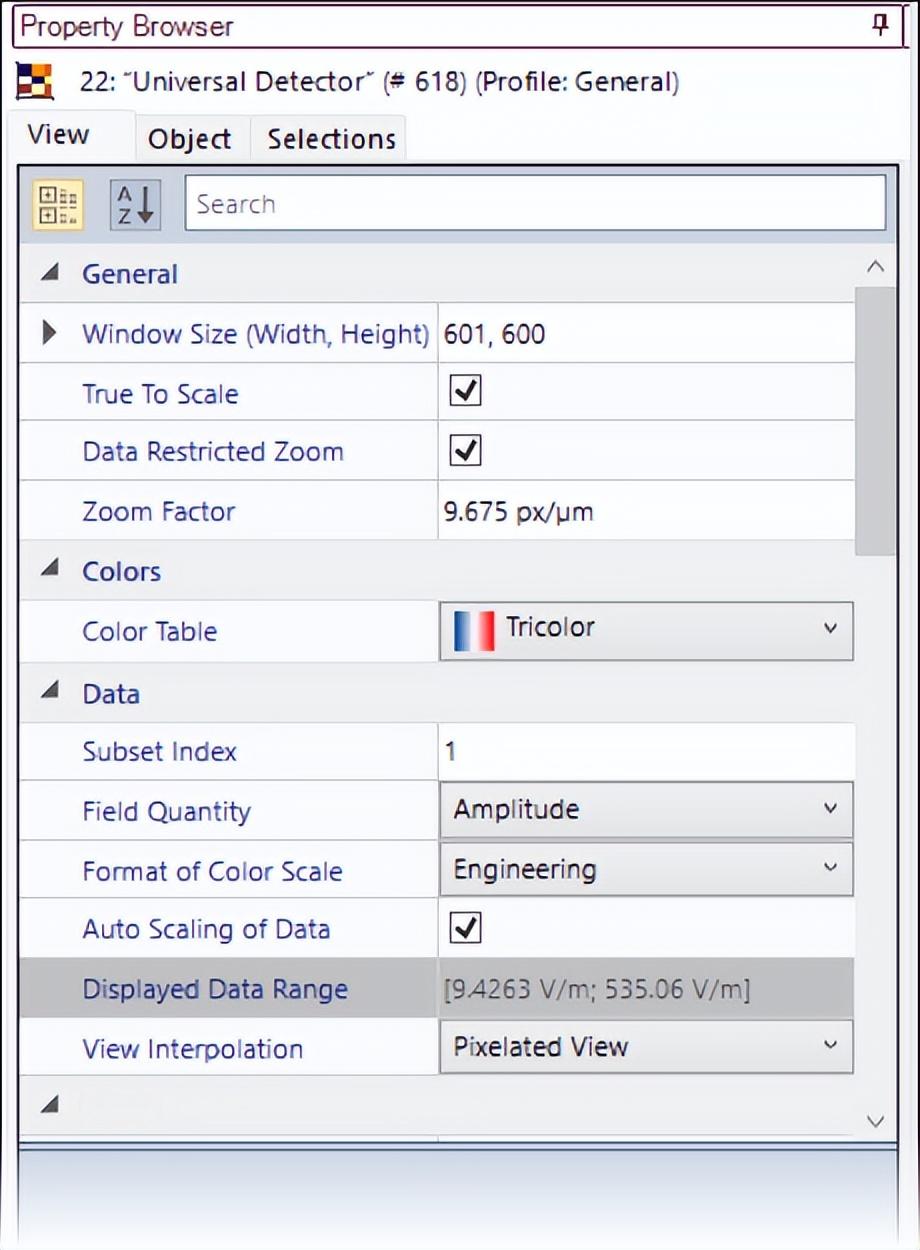This screenshot has width=920, height=1250.
Task: Open the View Interpolation dropdown
Action: [829, 1046]
